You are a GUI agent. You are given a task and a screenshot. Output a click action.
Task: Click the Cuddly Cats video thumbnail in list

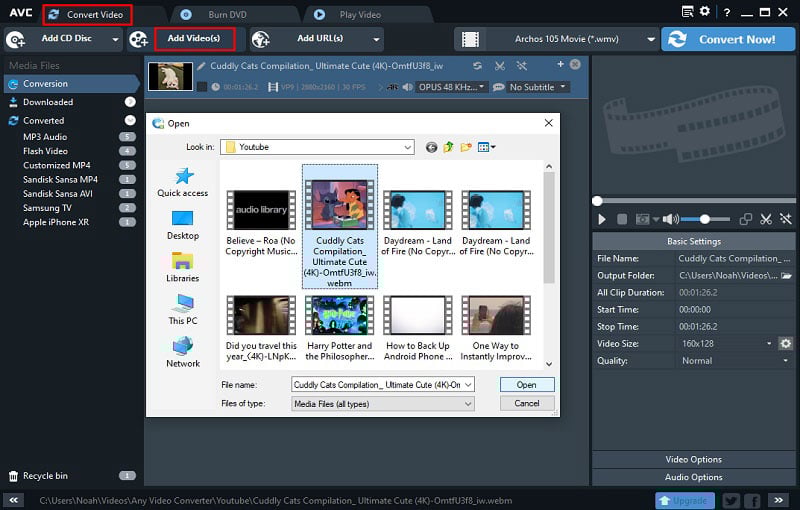(170, 76)
